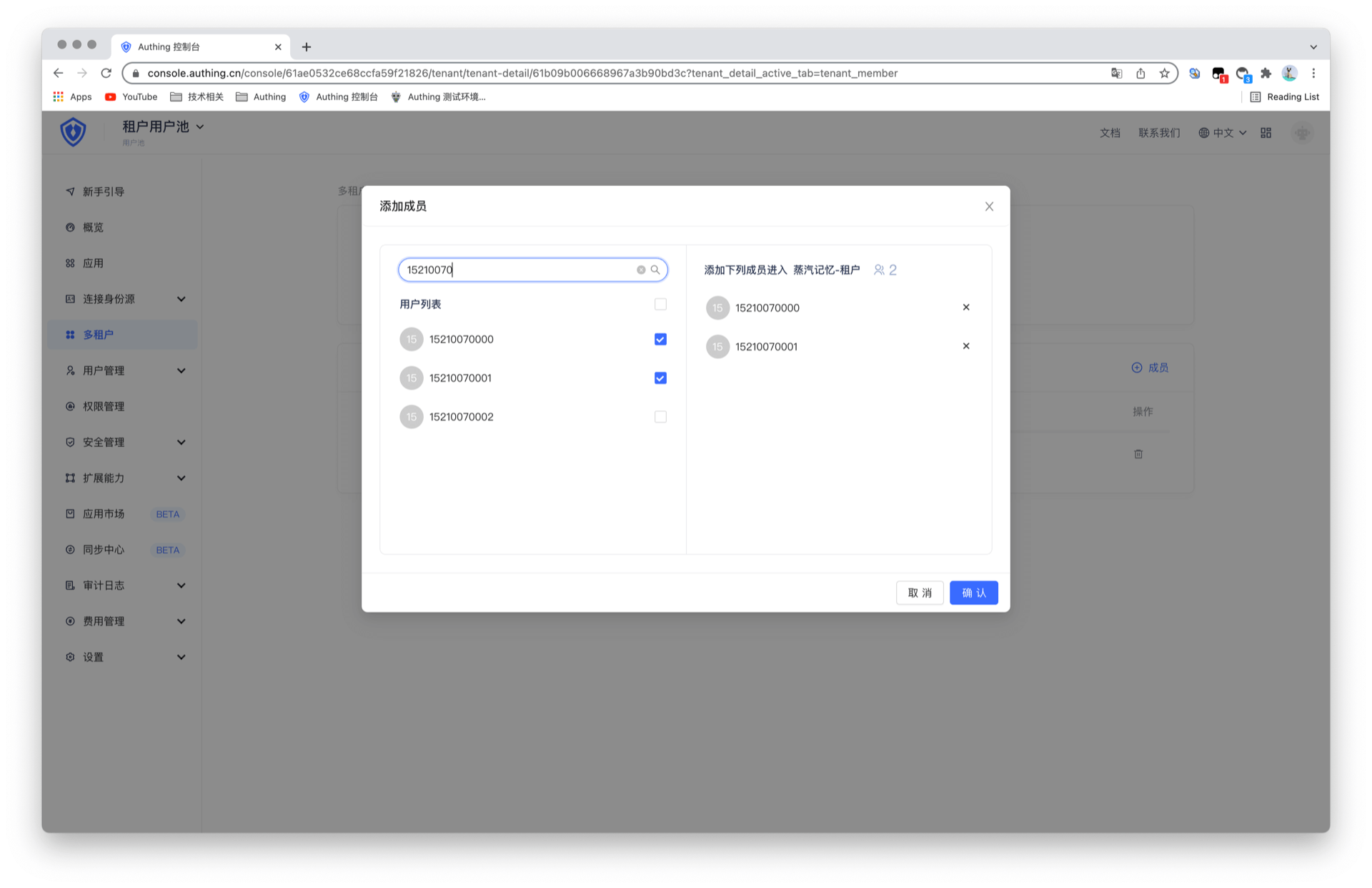
Task: Click the 取消 cancel button
Action: pyautogui.click(x=920, y=593)
